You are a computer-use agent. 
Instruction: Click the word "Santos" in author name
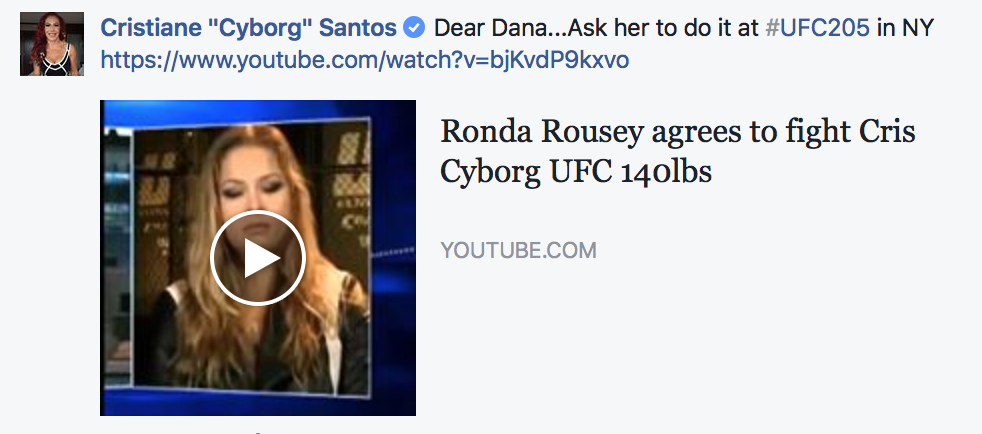pos(358,28)
